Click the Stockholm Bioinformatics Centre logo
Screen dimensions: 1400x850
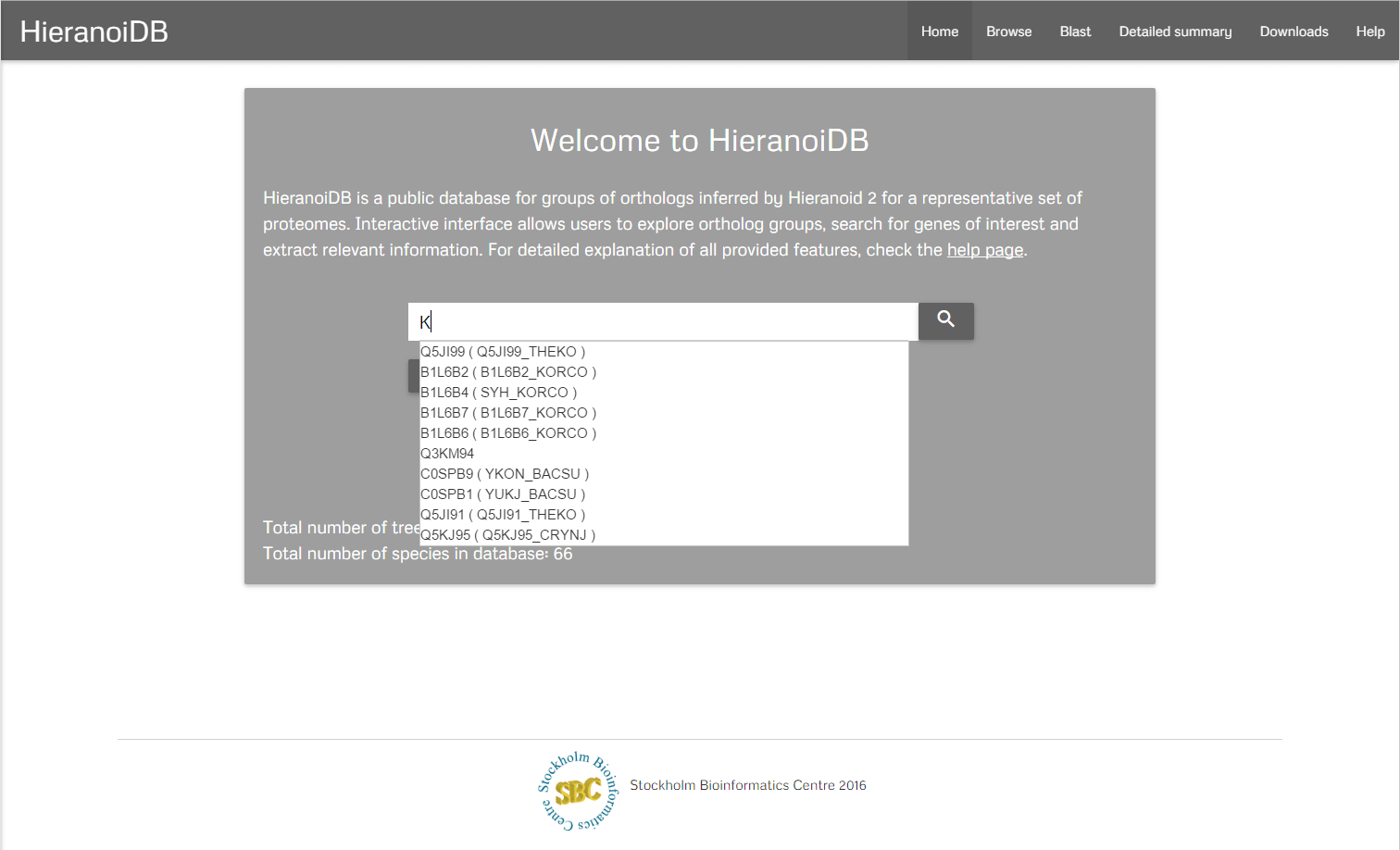click(580, 791)
